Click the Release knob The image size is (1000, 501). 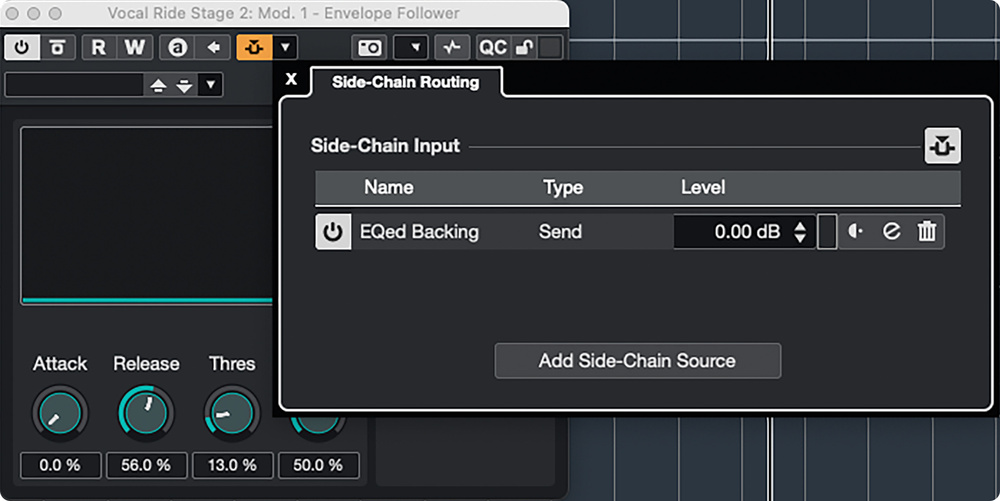146,412
